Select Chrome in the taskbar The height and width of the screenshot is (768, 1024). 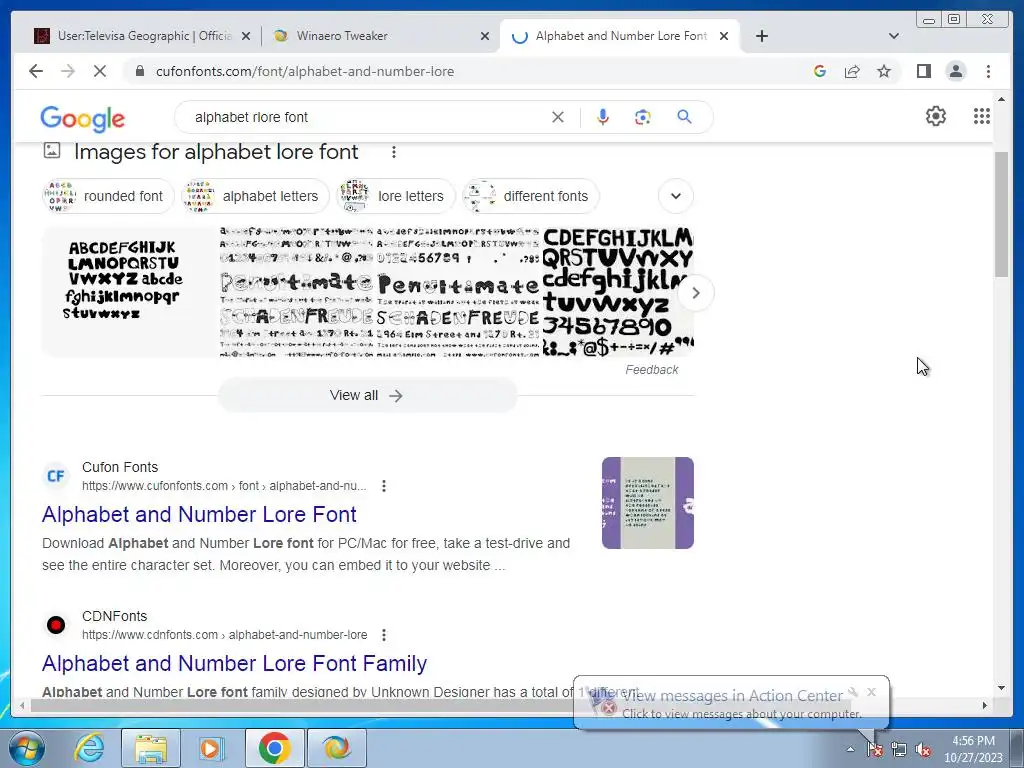pyautogui.click(x=274, y=748)
